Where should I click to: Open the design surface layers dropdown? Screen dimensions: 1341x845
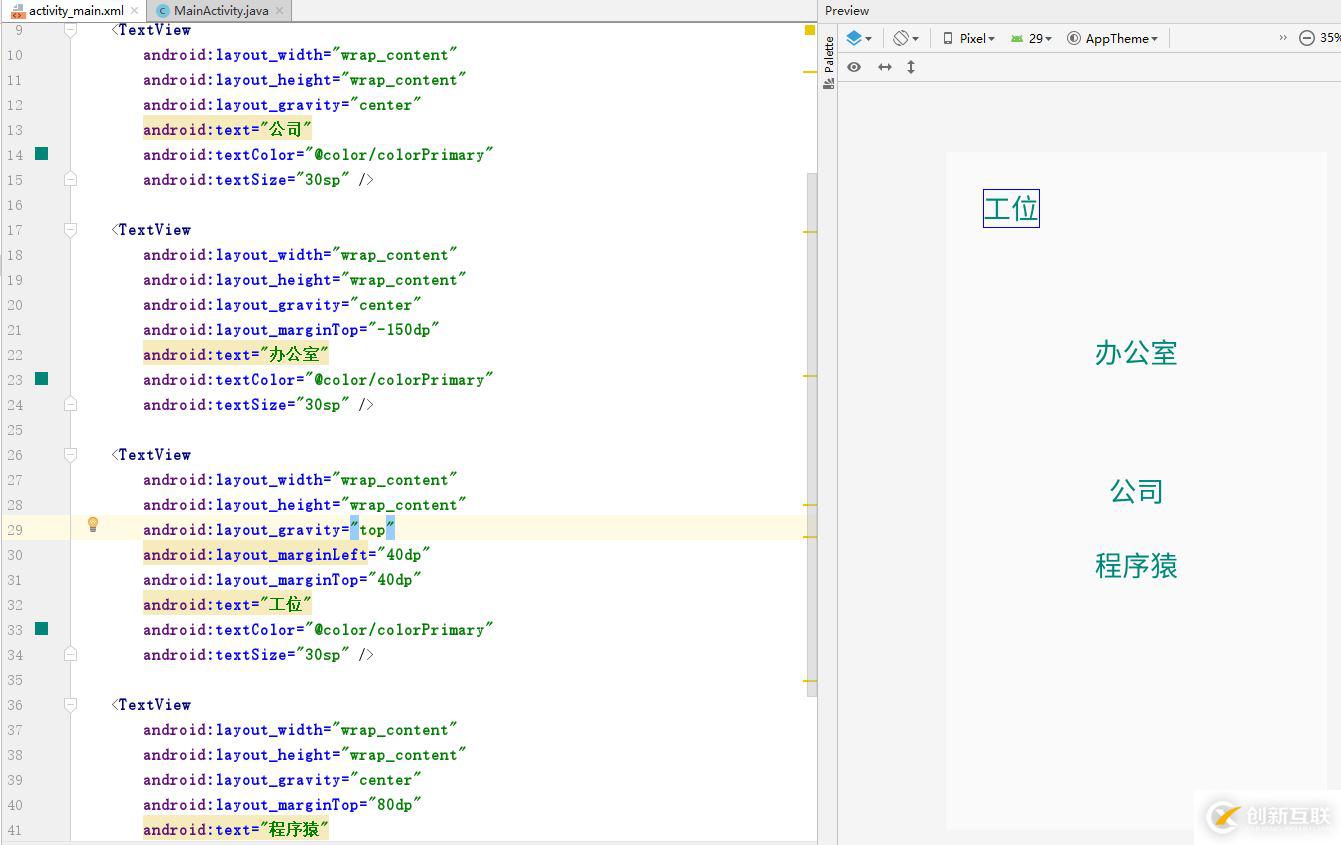tap(859, 38)
